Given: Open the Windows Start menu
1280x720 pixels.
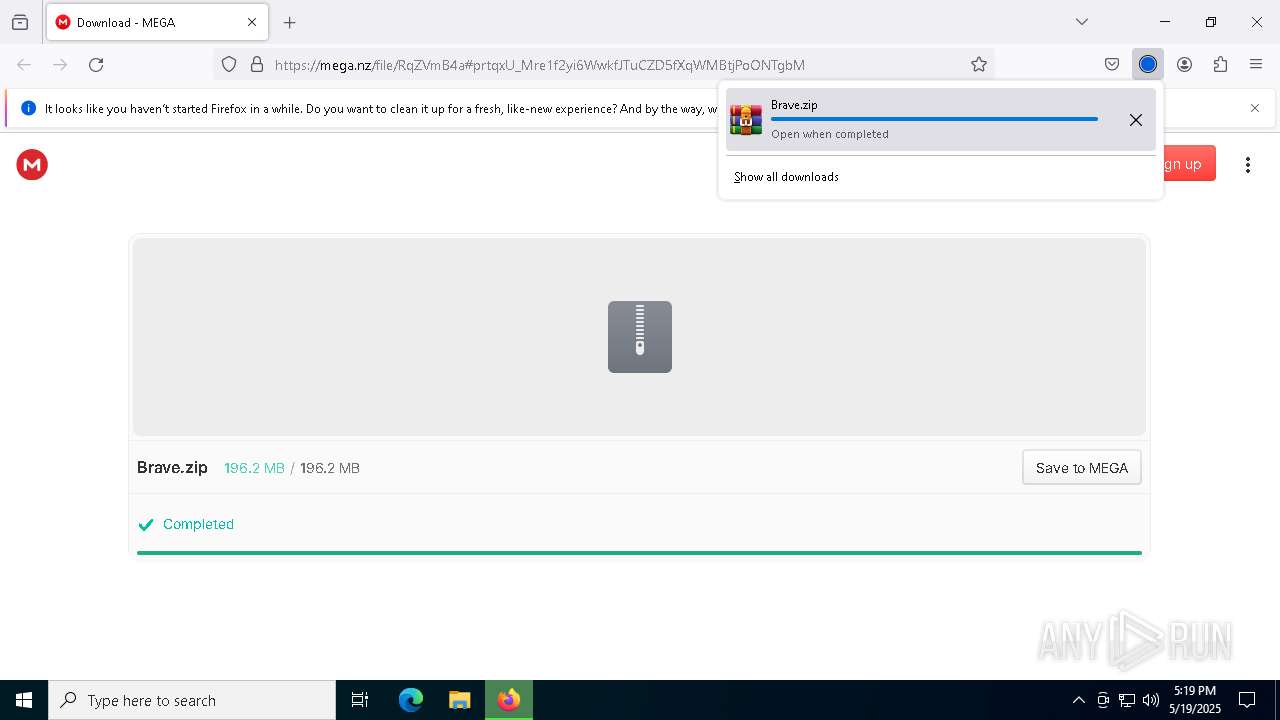Looking at the screenshot, I should [24, 700].
